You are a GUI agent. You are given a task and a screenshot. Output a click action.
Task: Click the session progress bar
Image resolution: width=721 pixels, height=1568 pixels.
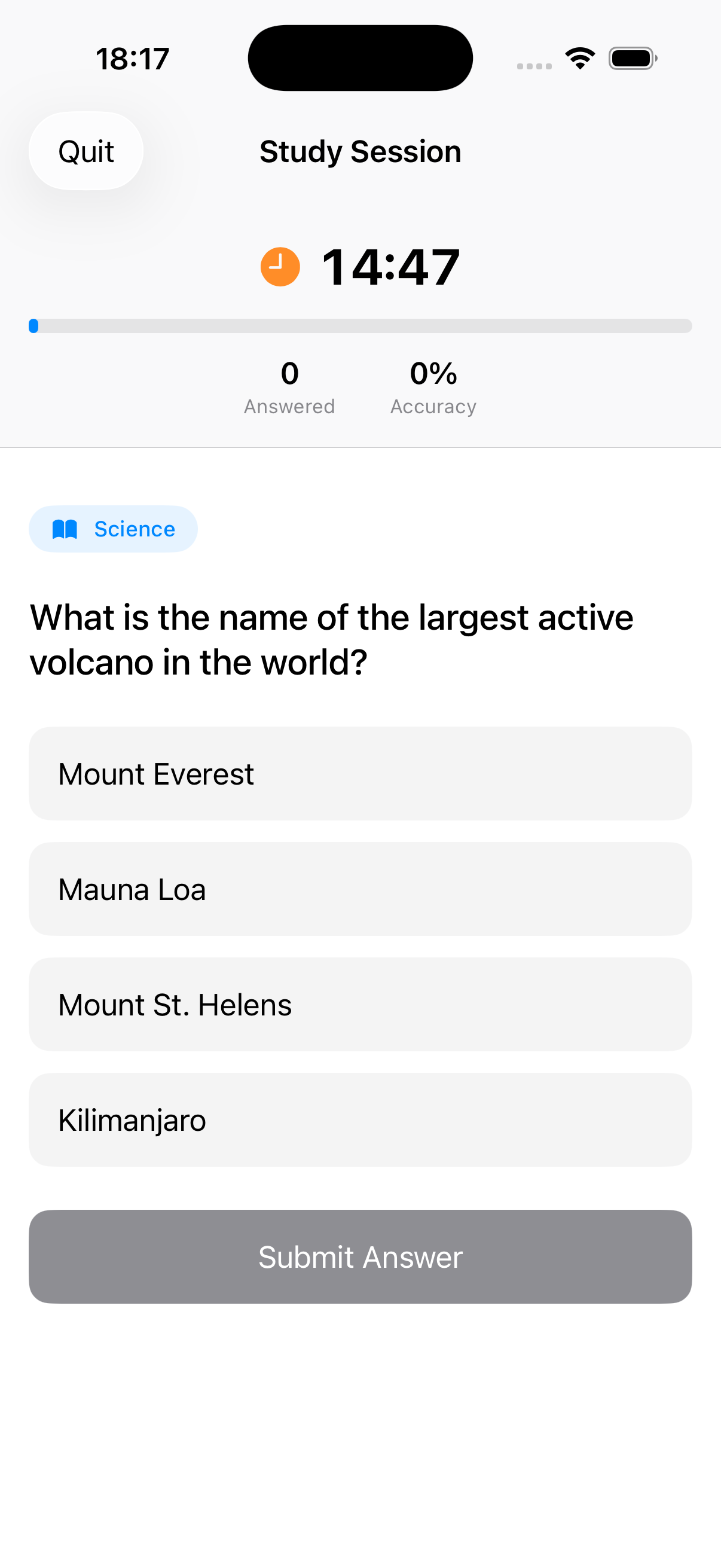(x=360, y=327)
